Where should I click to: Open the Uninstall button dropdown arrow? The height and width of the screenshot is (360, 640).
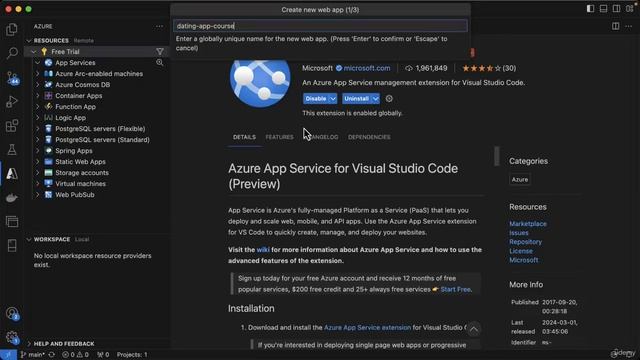coord(376,99)
